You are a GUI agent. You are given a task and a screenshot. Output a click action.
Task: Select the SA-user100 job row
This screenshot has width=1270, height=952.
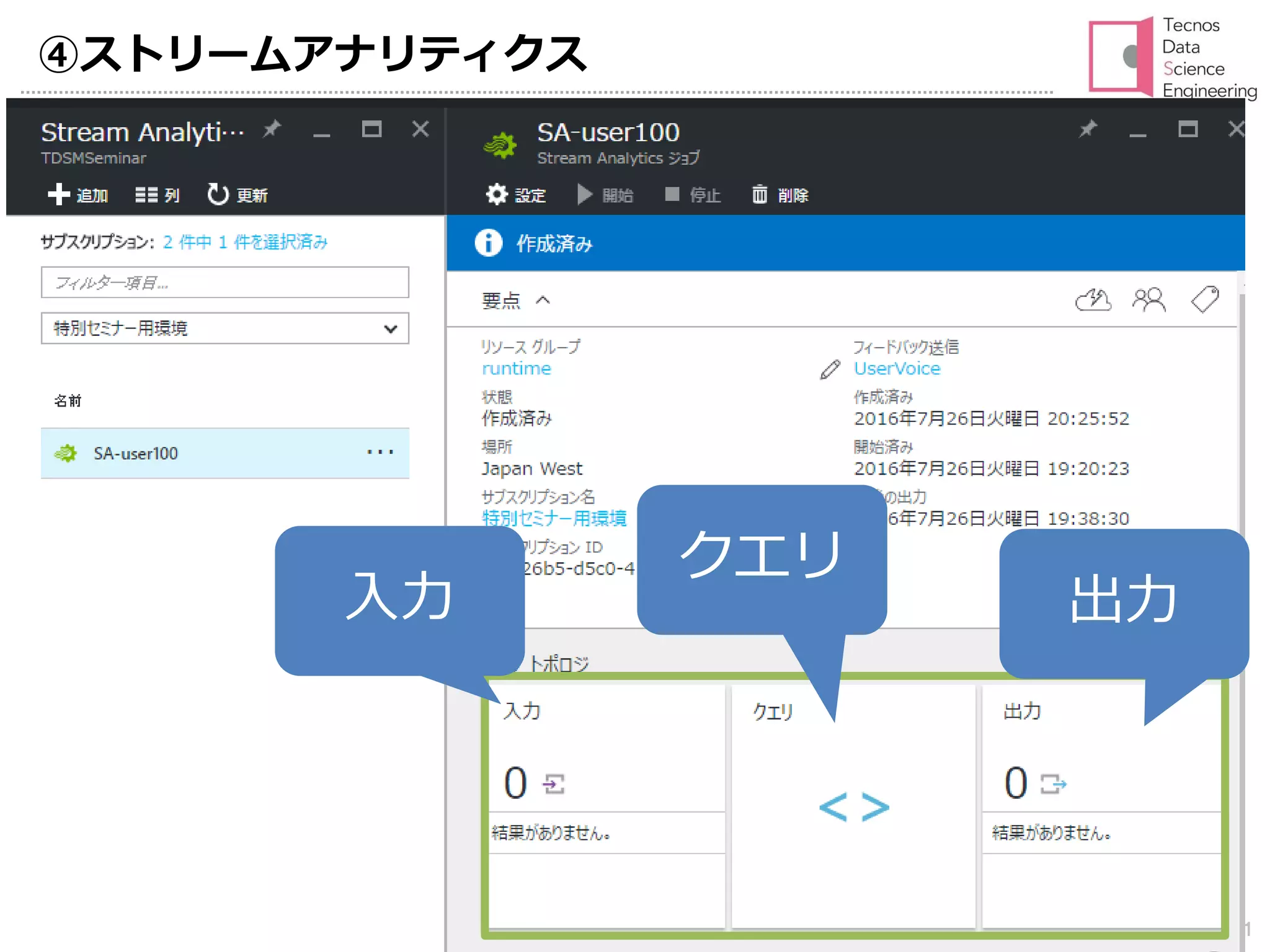(x=225, y=453)
